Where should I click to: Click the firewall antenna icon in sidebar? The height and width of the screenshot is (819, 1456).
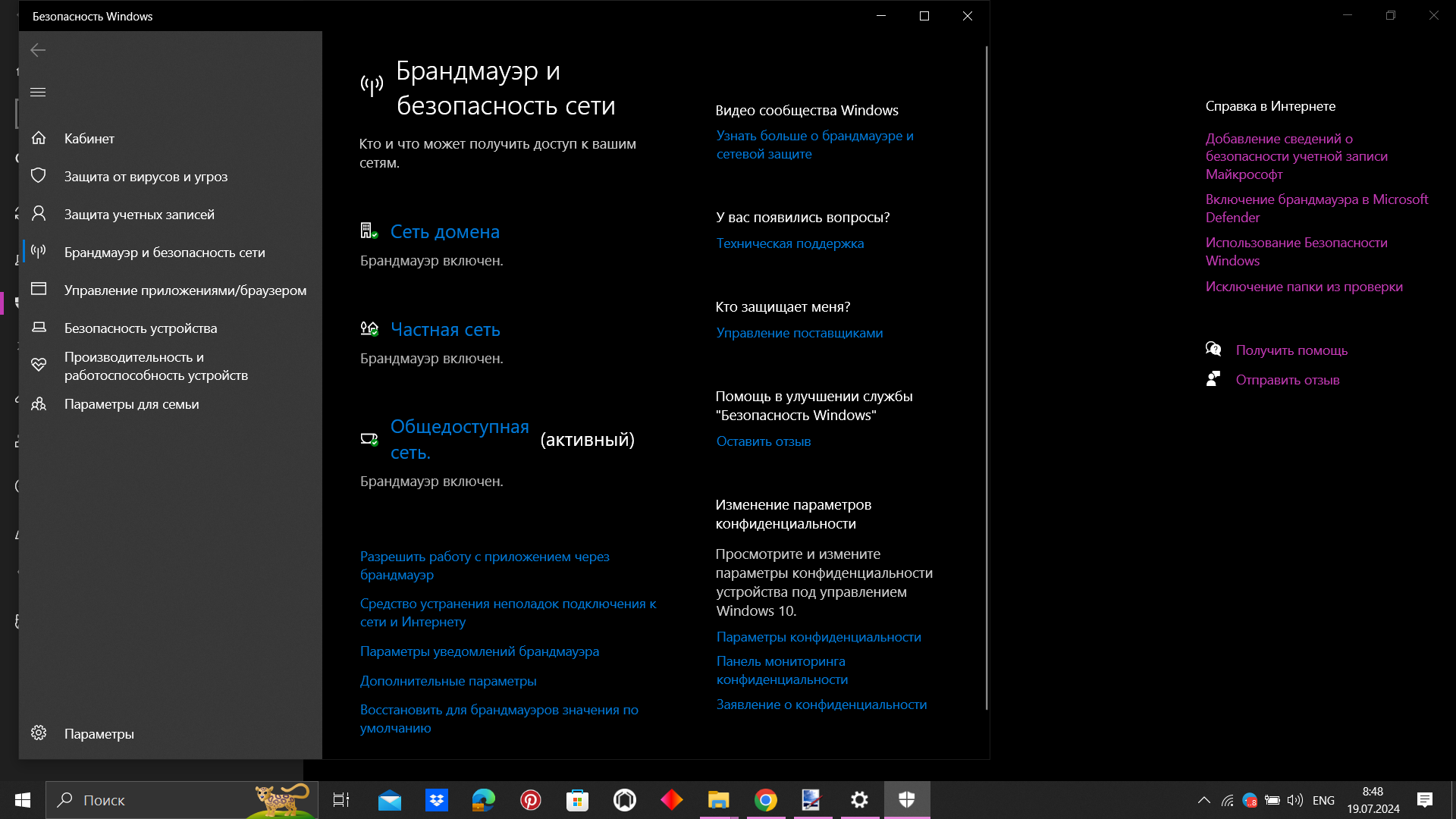pos(39,252)
